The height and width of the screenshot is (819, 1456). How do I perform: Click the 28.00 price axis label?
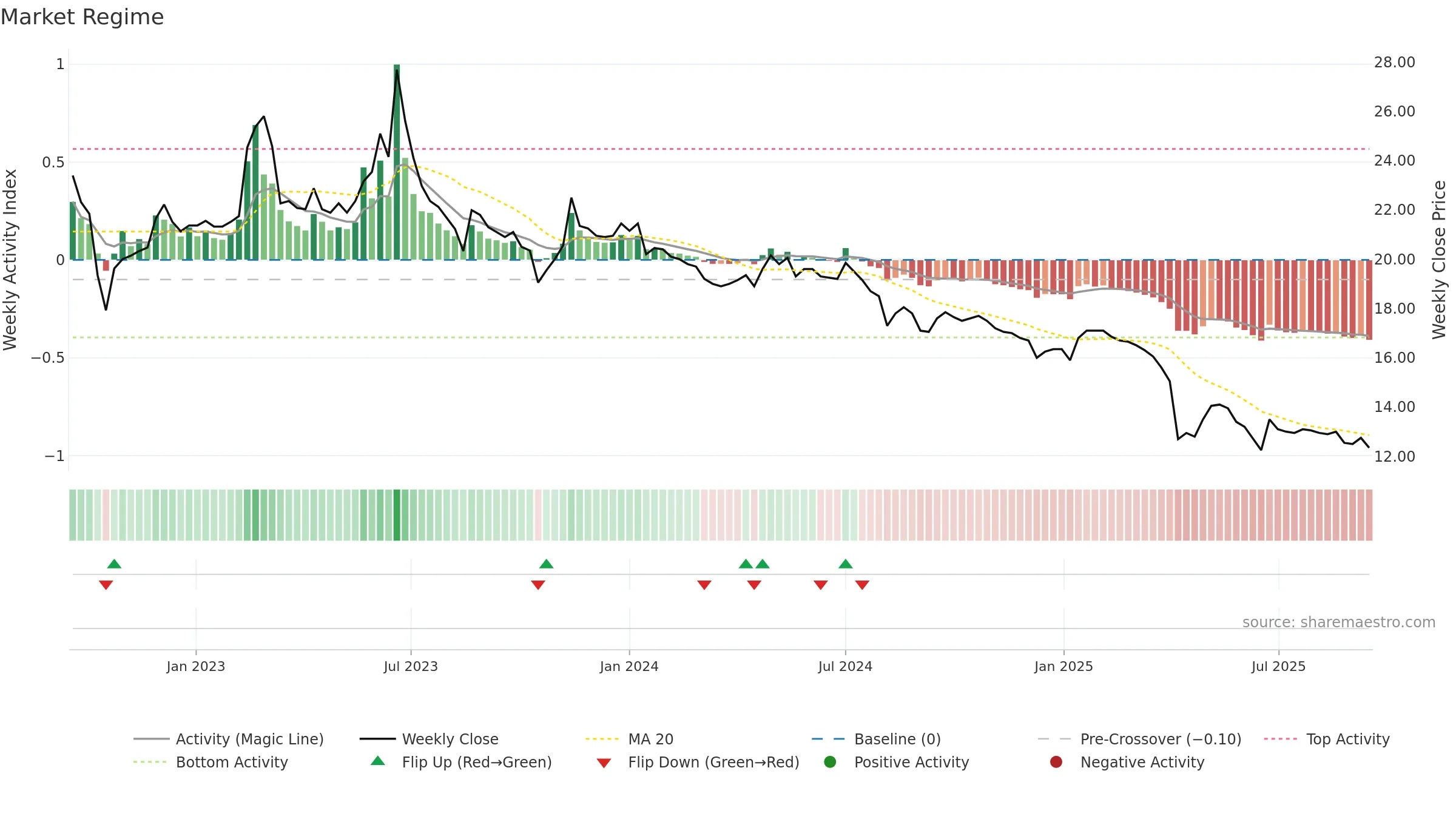pos(1394,62)
